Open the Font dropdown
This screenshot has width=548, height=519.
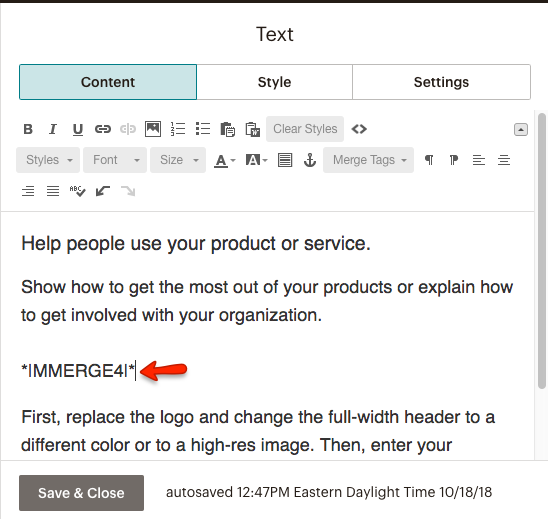pyautogui.click(x=115, y=160)
